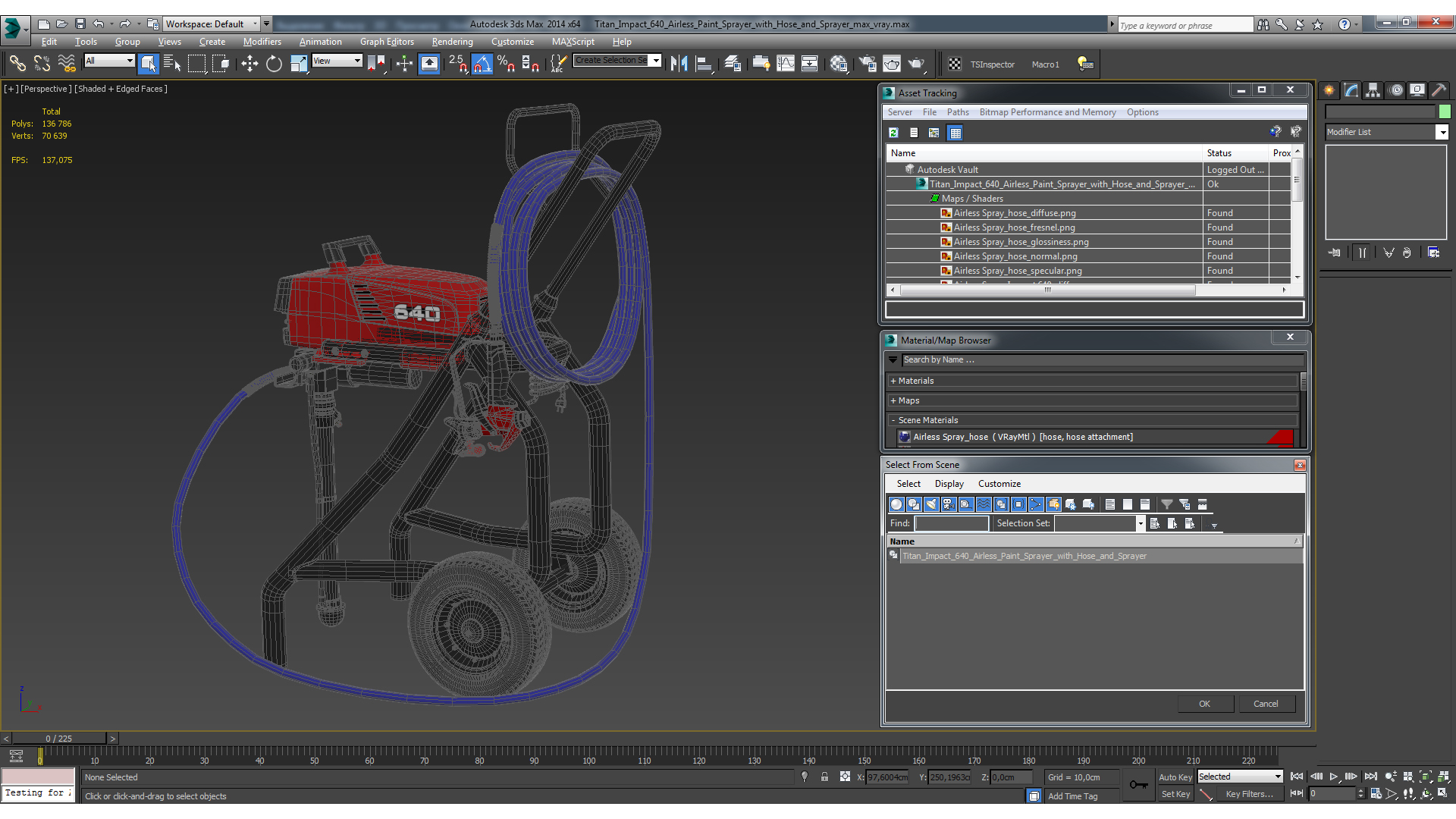
Task: Open Paths menu in Asset Tracking
Action: point(957,112)
